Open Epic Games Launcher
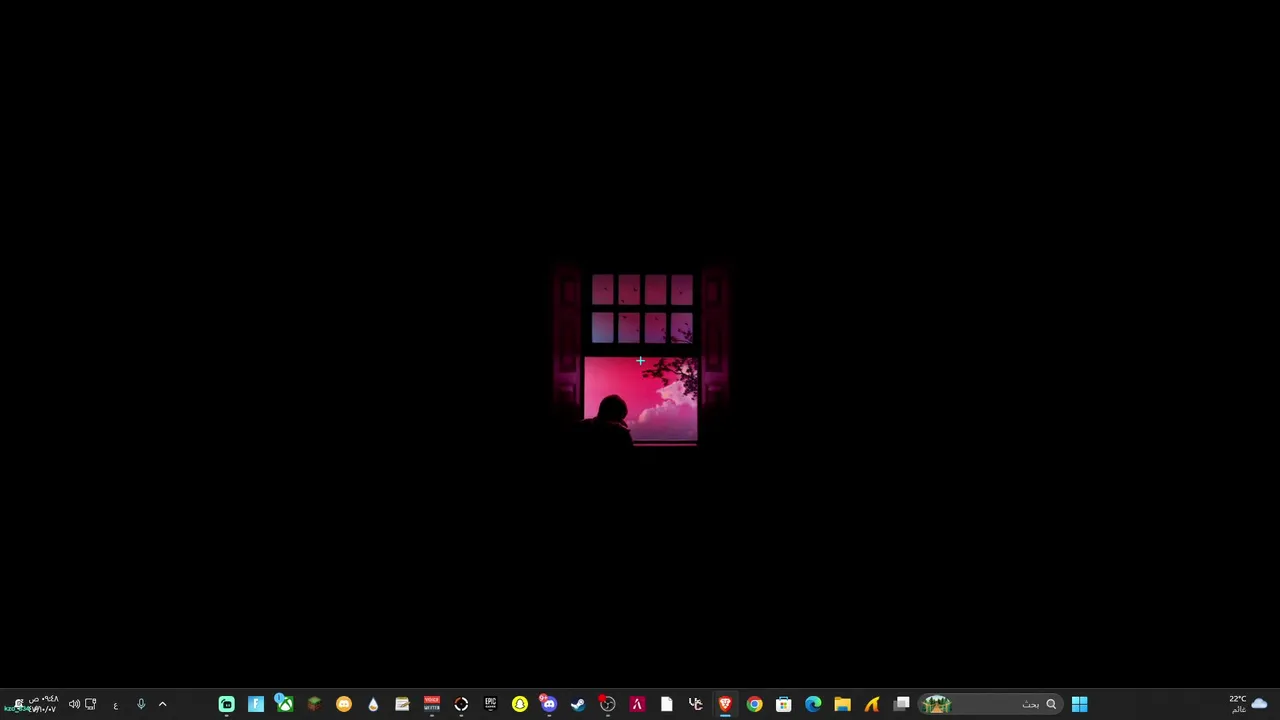Viewport: 1280px width, 720px height. tap(490, 704)
